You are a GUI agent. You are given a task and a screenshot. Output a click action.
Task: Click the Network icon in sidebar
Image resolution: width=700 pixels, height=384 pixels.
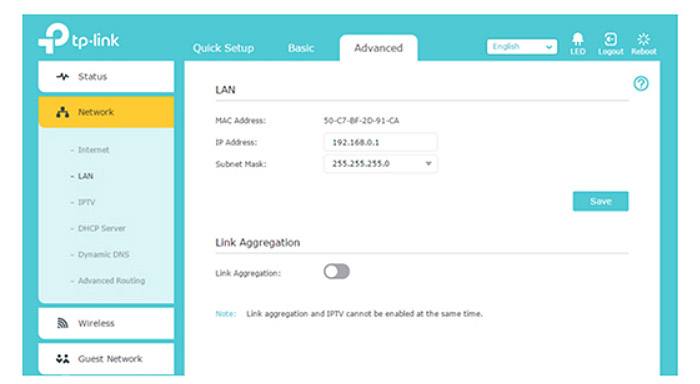tap(62, 112)
